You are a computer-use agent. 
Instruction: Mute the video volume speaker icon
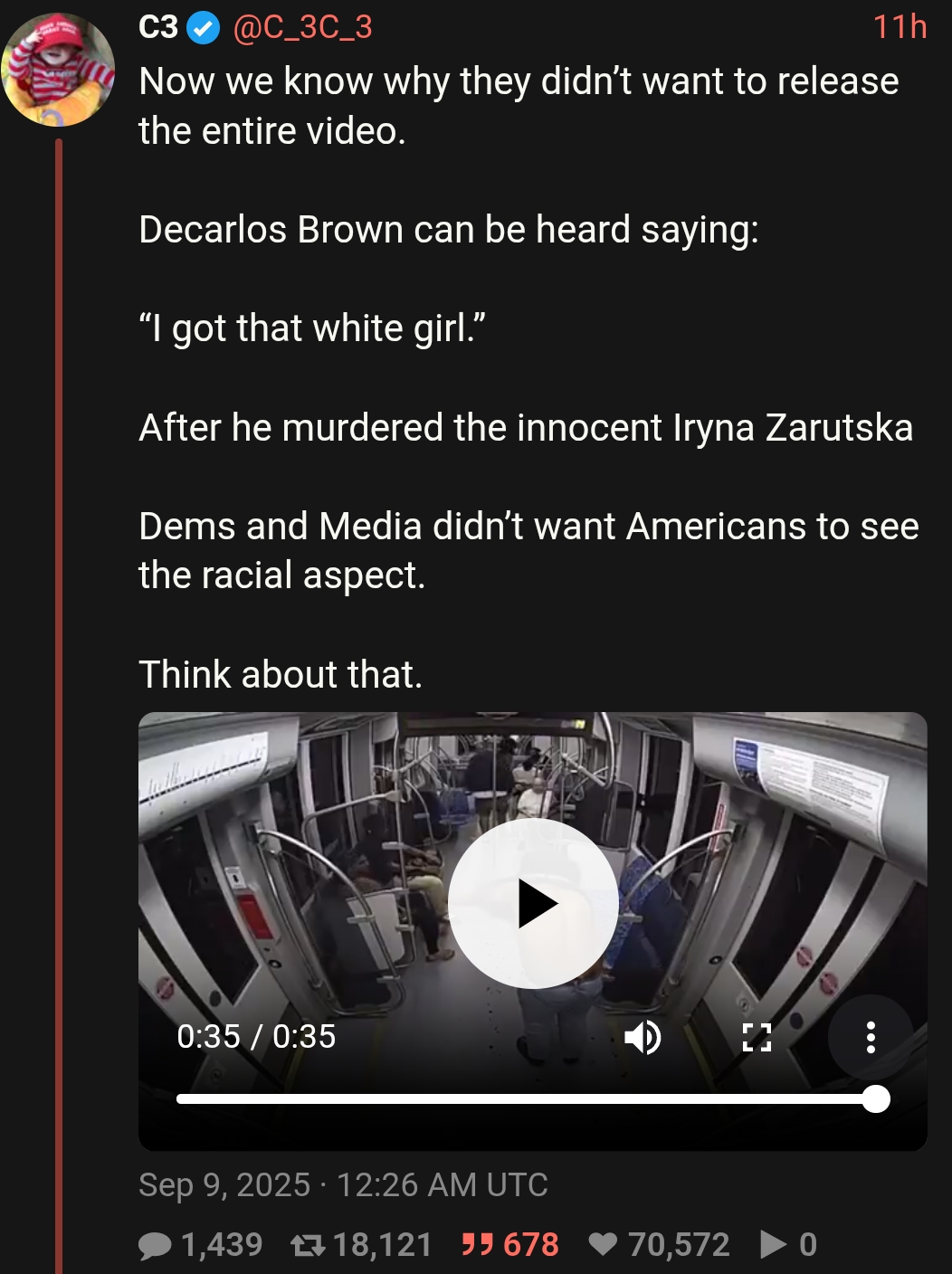tap(643, 1037)
